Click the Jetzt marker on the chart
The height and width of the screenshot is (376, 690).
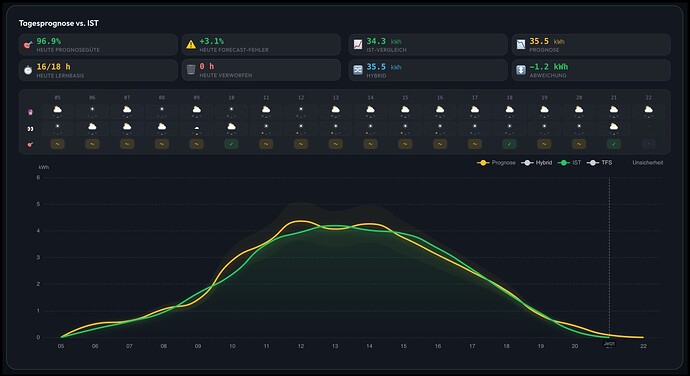click(x=609, y=343)
